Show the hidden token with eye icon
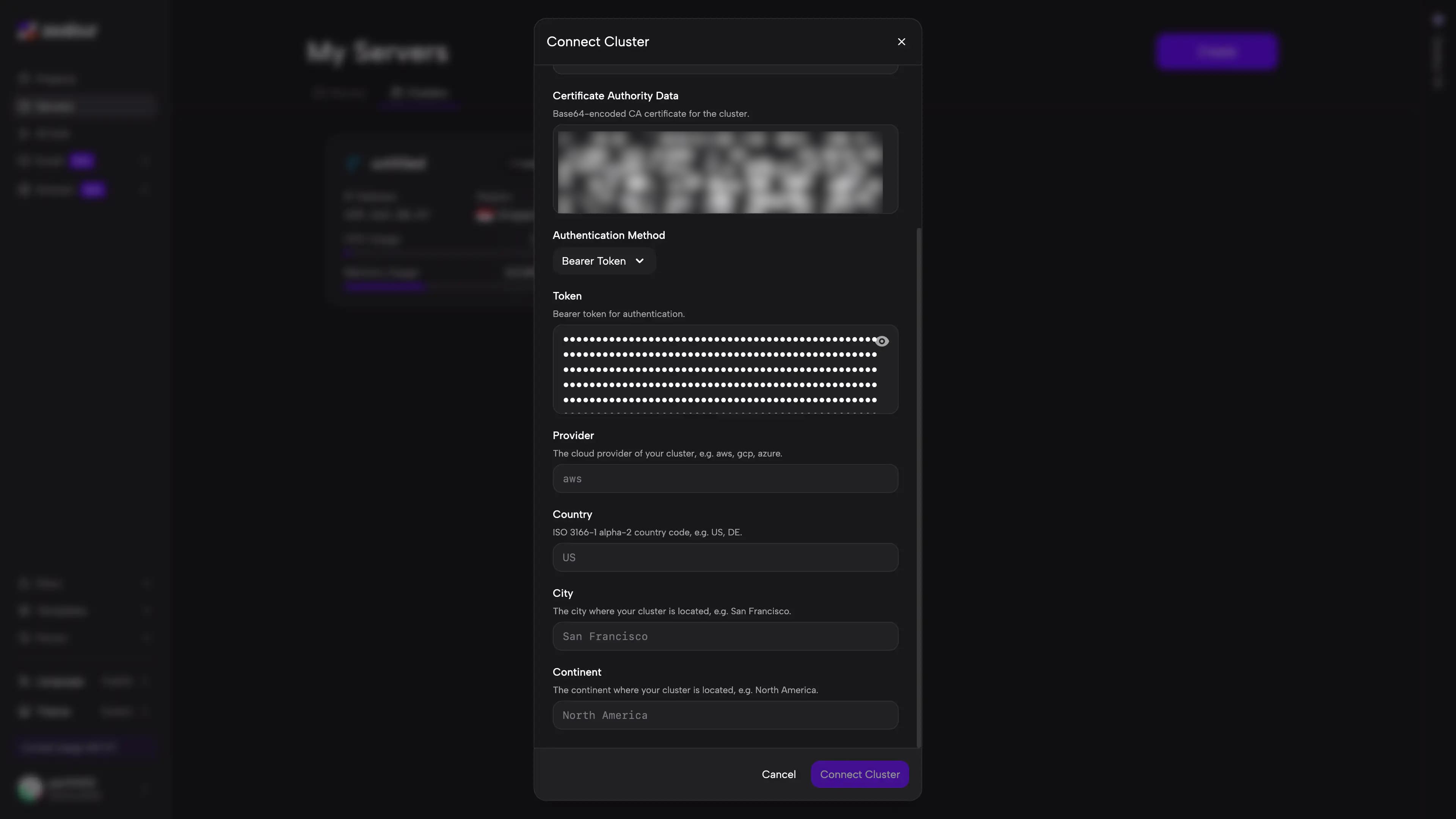 coord(881,341)
